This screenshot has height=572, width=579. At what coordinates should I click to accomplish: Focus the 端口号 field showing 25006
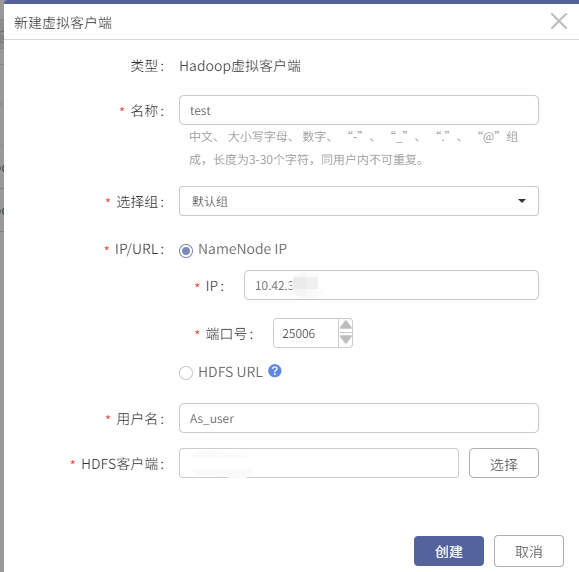pos(306,333)
